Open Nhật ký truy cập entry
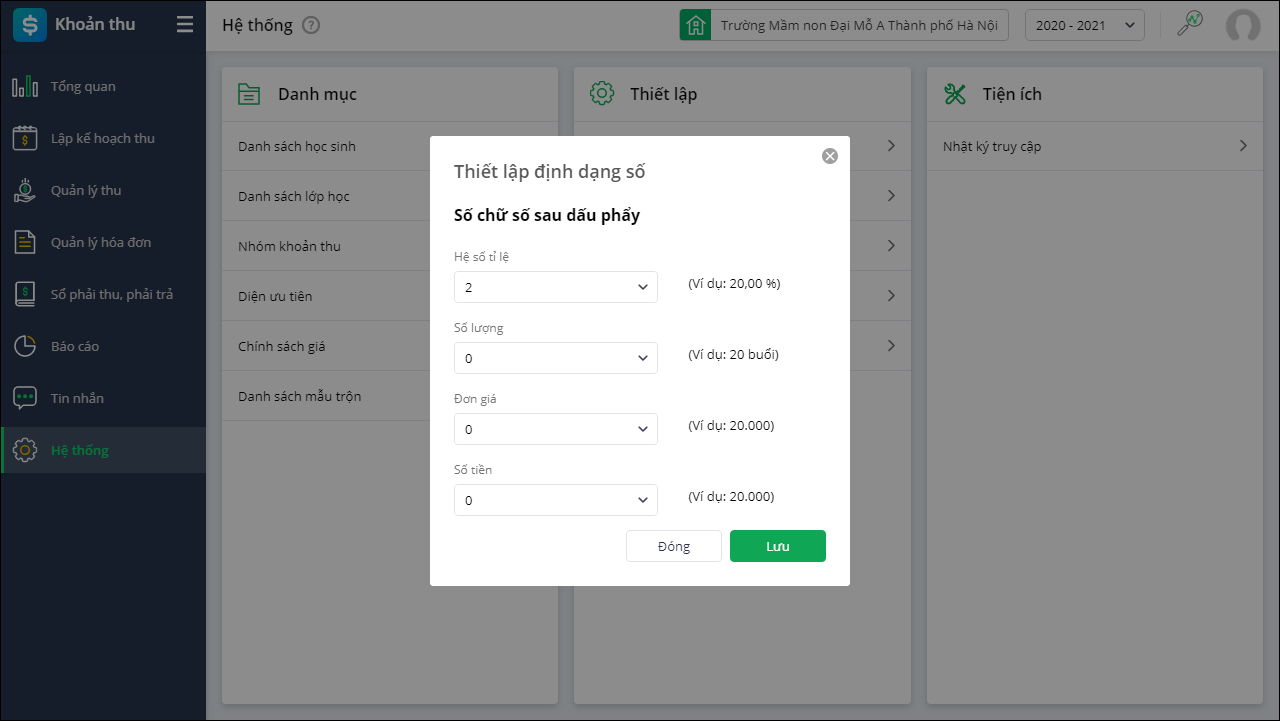 pos(1095,146)
